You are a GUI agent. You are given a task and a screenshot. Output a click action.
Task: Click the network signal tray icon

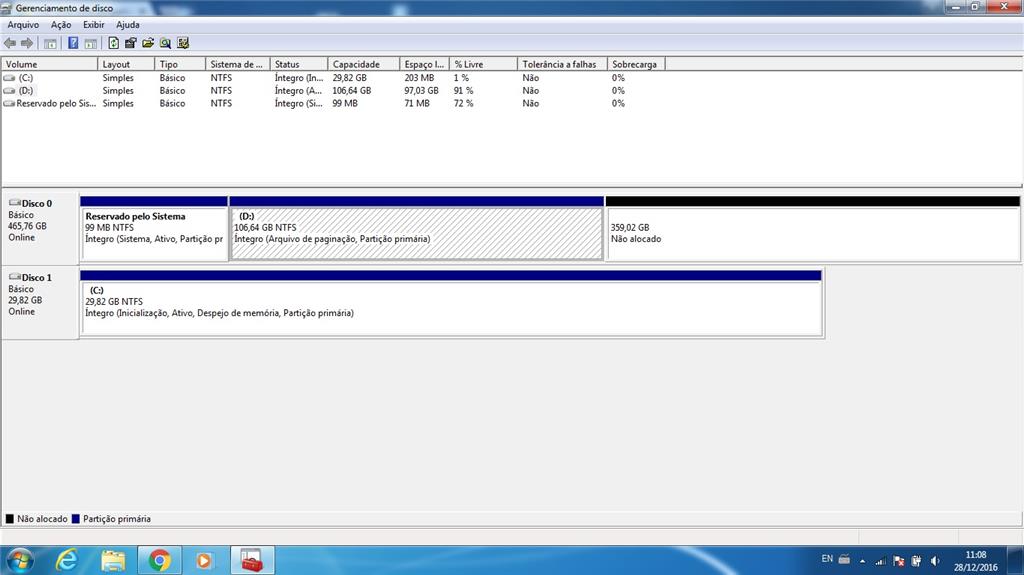(x=880, y=561)
